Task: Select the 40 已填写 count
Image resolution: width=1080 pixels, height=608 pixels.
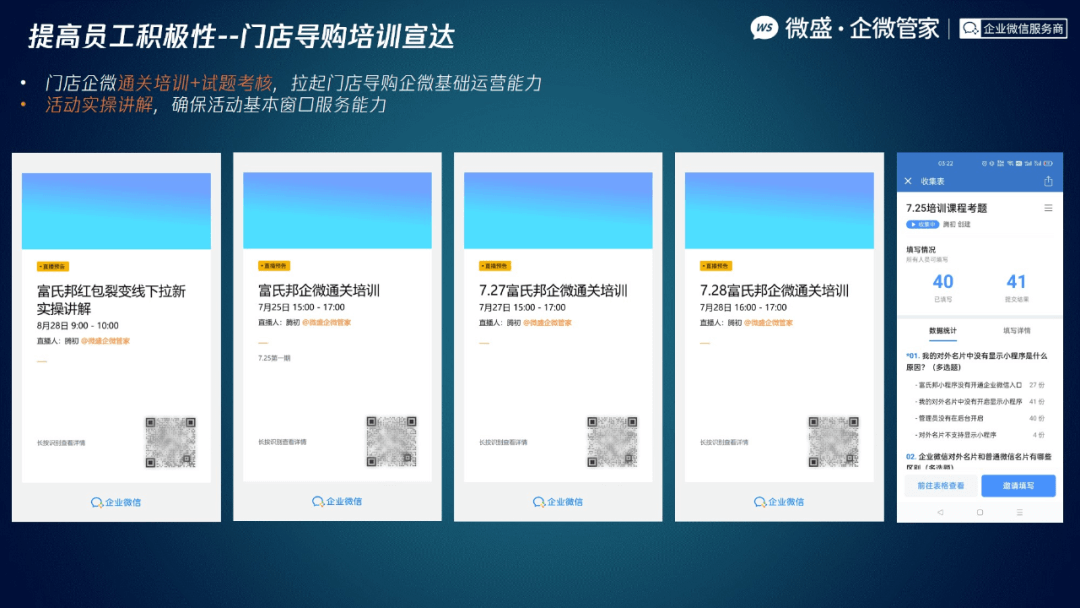Action: (943, 287)
